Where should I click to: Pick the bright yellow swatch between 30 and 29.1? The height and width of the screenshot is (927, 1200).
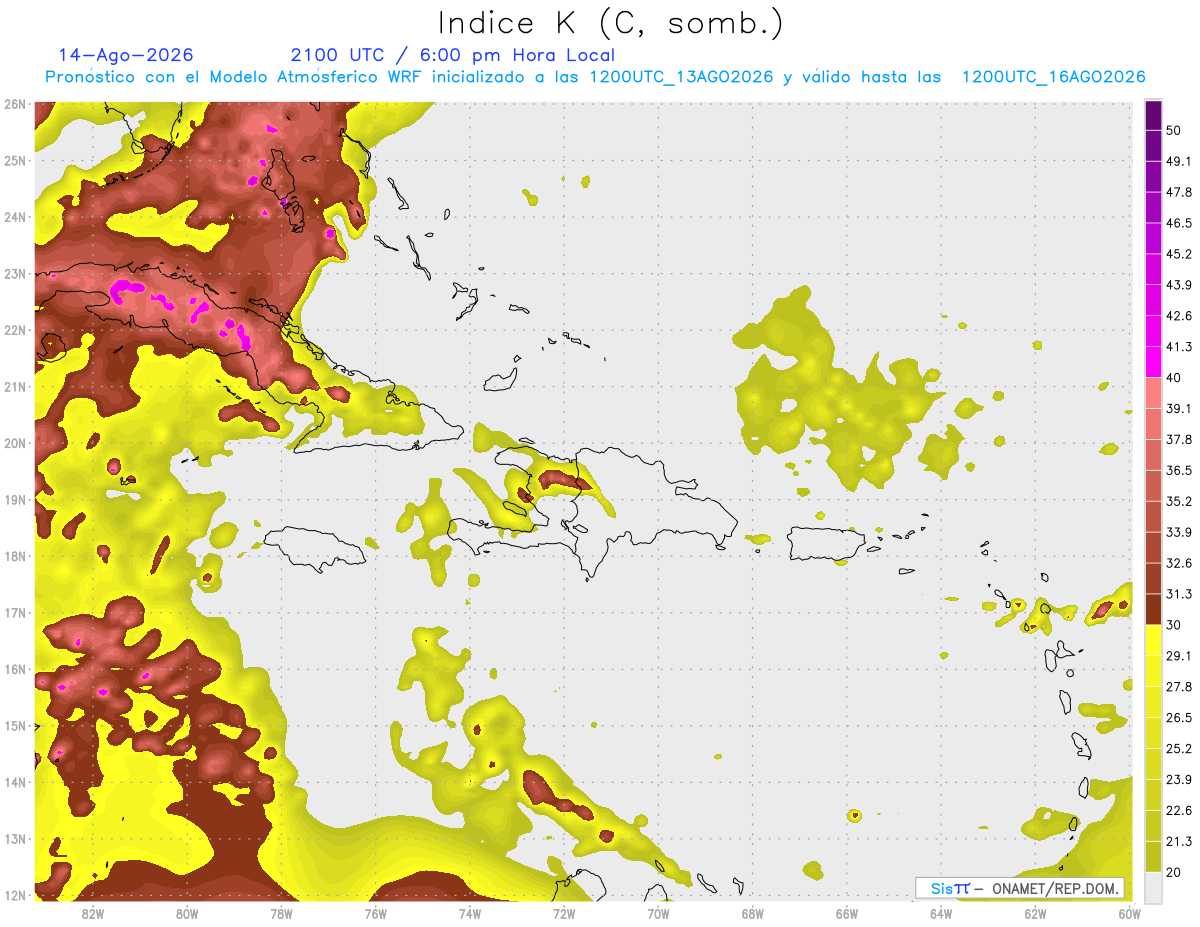click(1153, 640)
